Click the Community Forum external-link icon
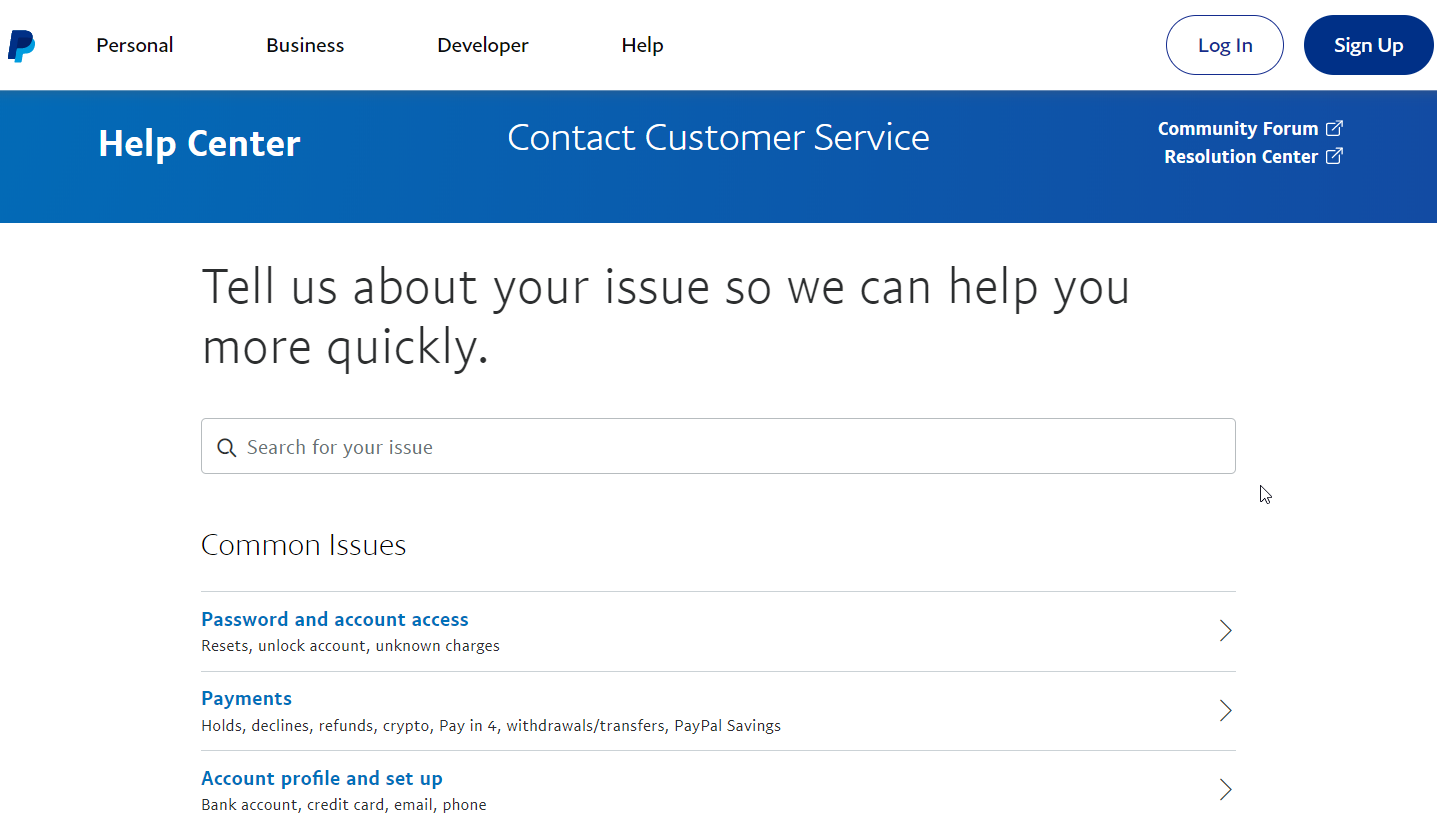 (1334, 128)
